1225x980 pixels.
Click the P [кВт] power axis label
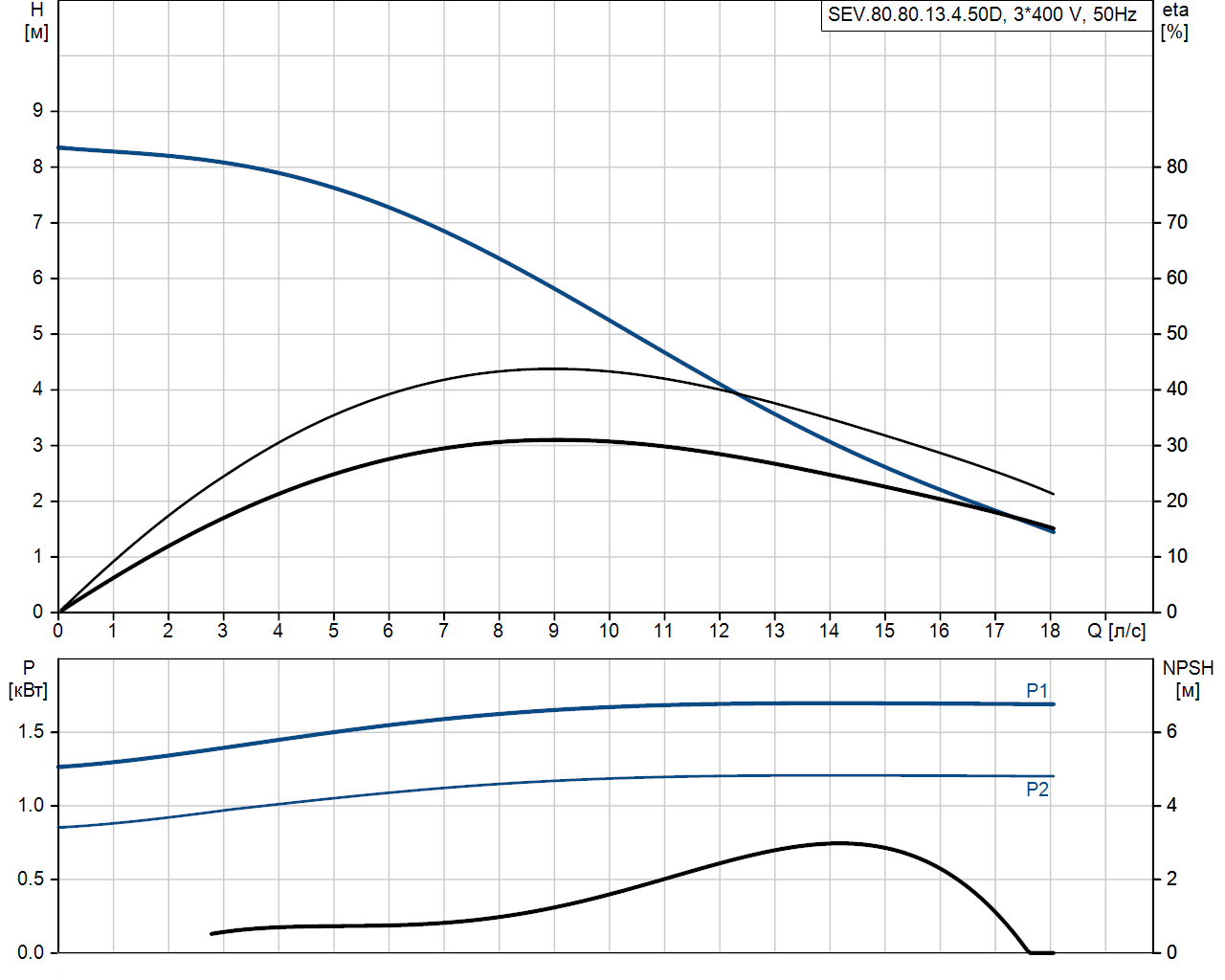[x=28, y=679]
